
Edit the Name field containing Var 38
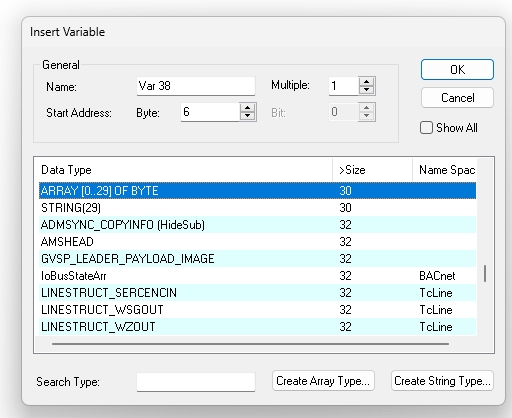tap(196, 86)
